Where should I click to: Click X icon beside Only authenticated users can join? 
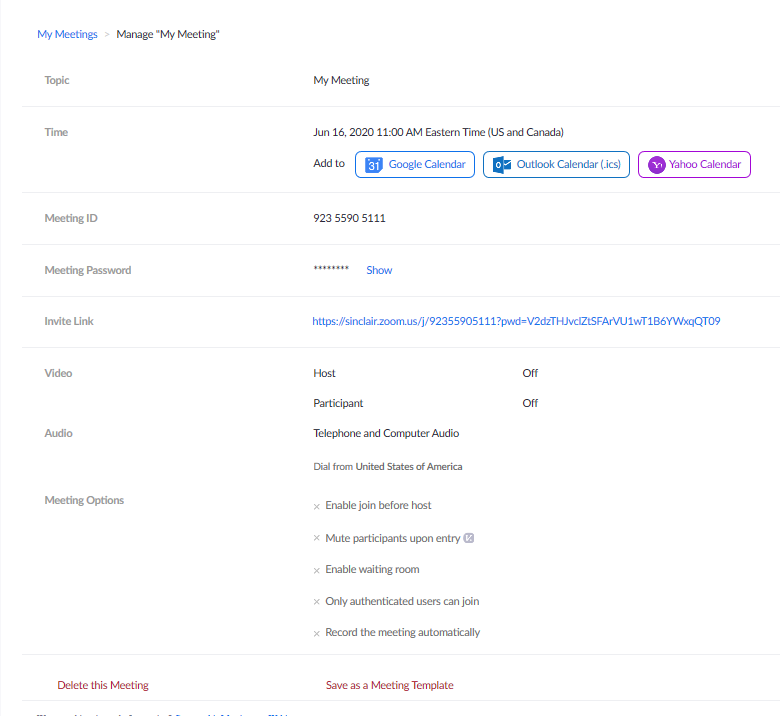[317, 603]
